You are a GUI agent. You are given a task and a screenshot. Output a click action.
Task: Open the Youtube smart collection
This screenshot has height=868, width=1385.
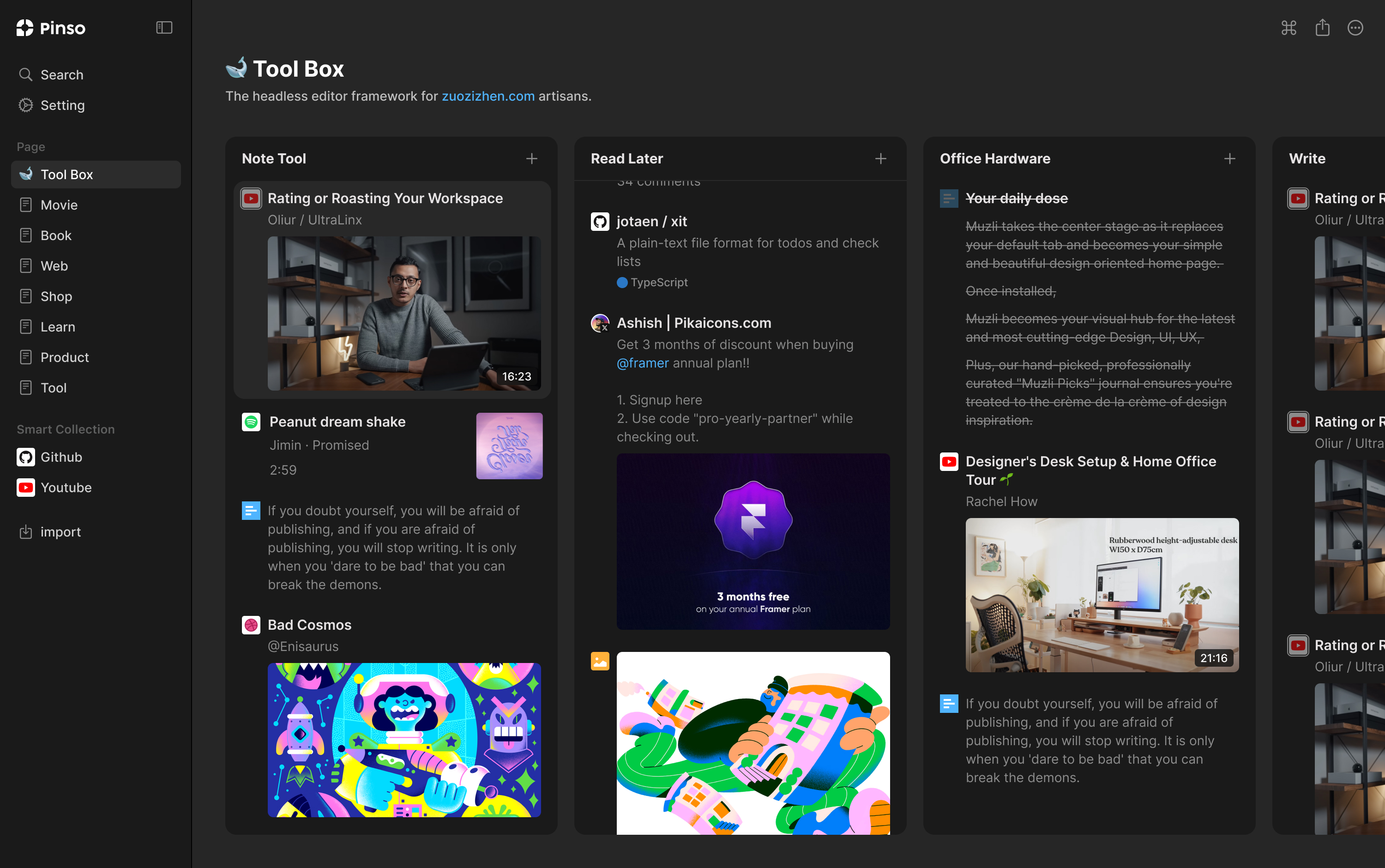pyautogui.click(x=96, y=488)
